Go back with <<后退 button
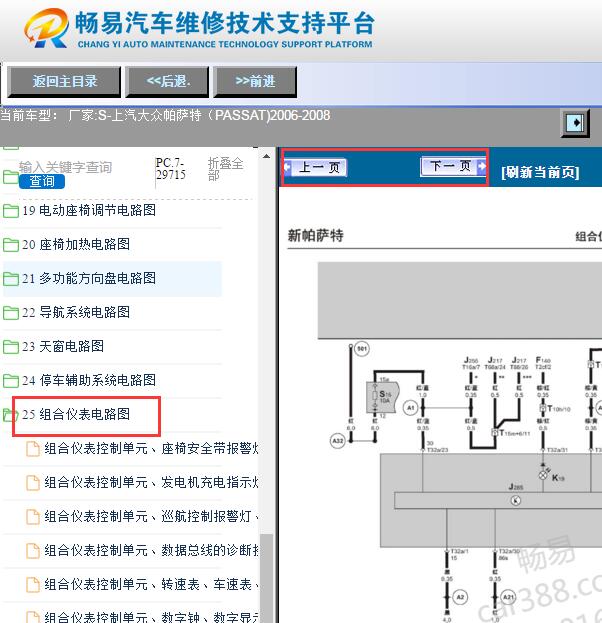The height and width of the screenshot is (623, 602). 167,81
